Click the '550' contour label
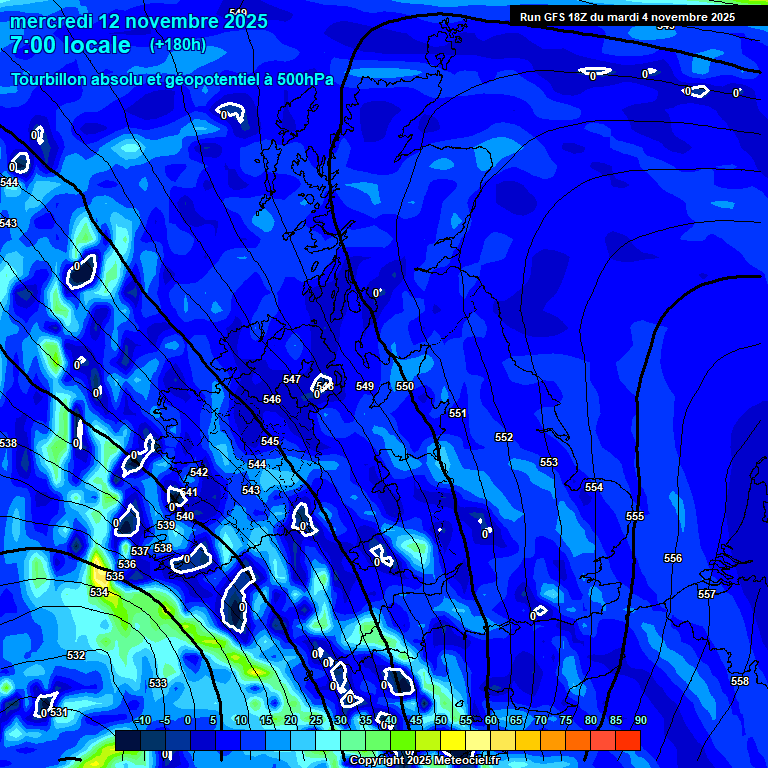 [x=405, y=386]
